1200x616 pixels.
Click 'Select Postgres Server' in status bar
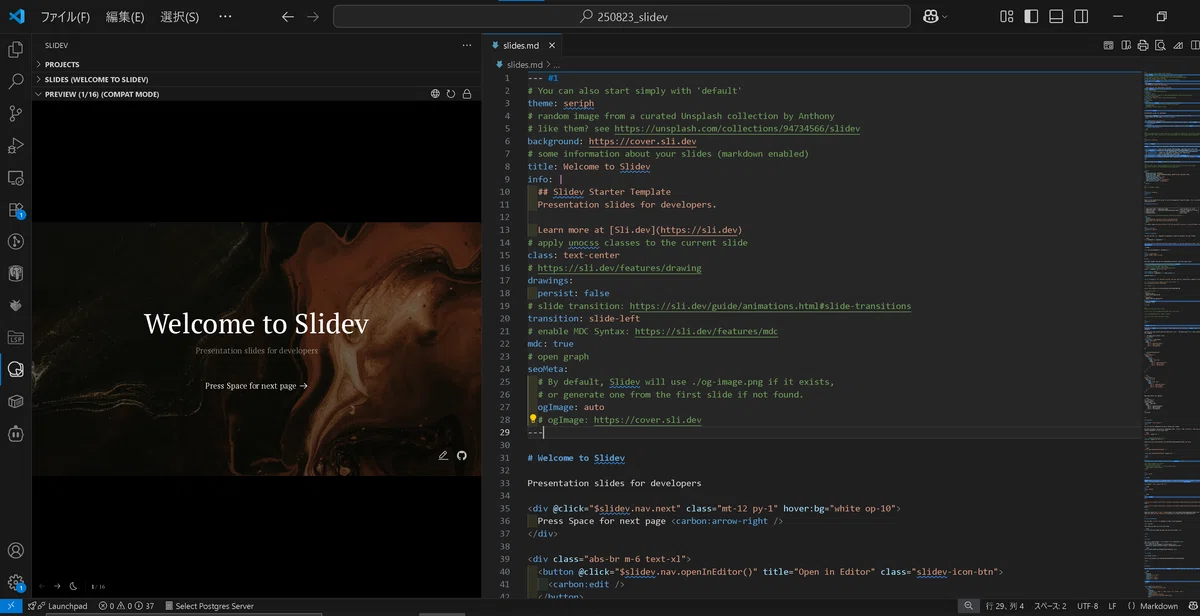(x=208, y=606)
